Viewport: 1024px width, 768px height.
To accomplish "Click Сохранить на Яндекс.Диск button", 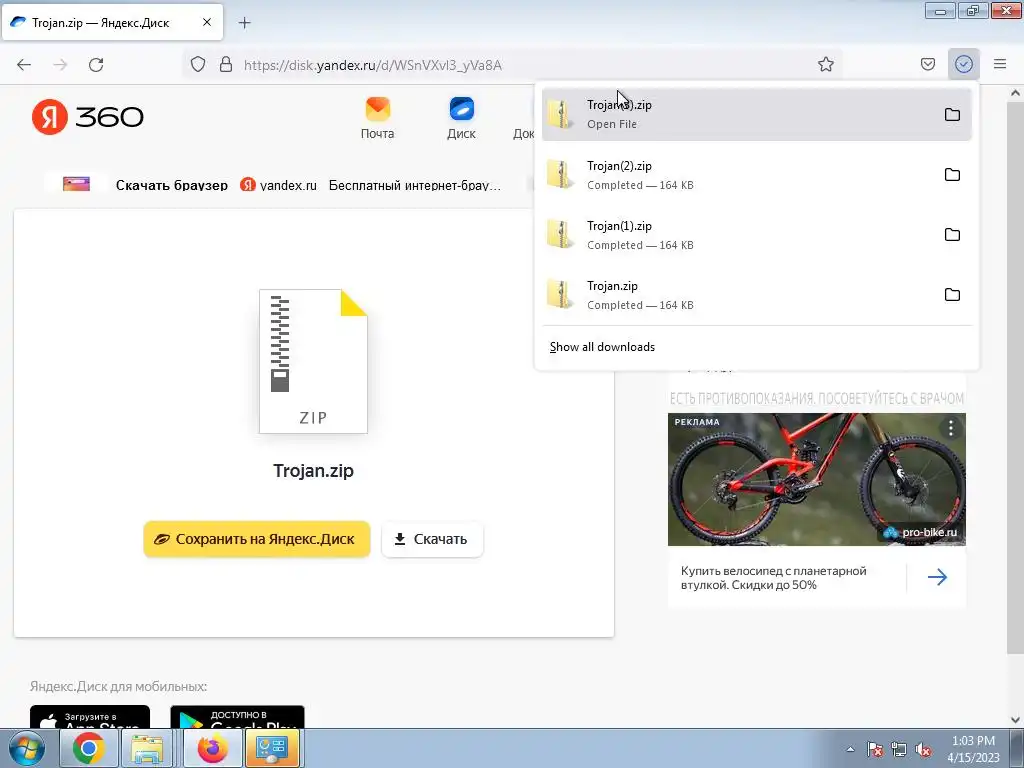I will (257, 539).
